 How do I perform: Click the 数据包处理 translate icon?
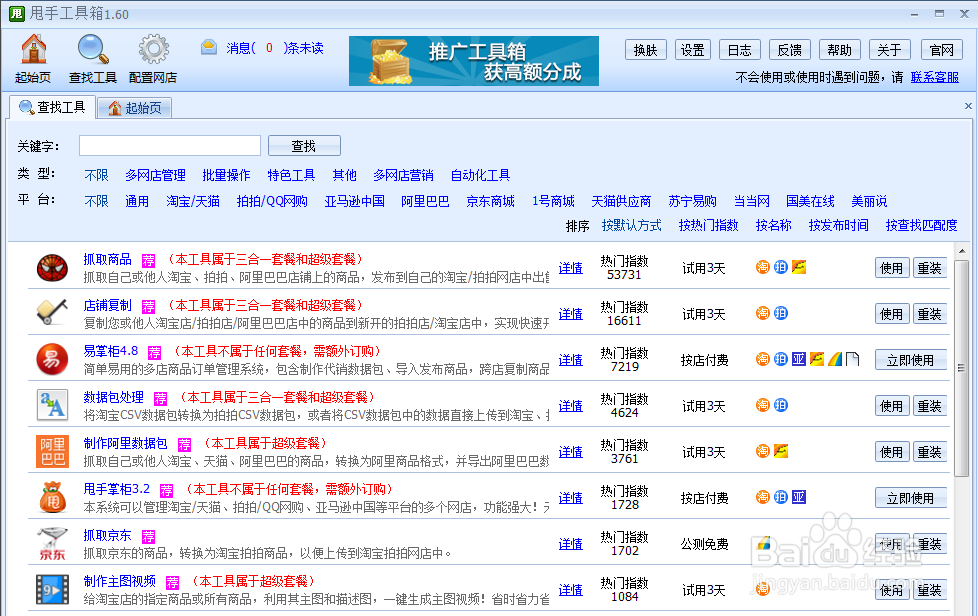click(x=52, y=405)
